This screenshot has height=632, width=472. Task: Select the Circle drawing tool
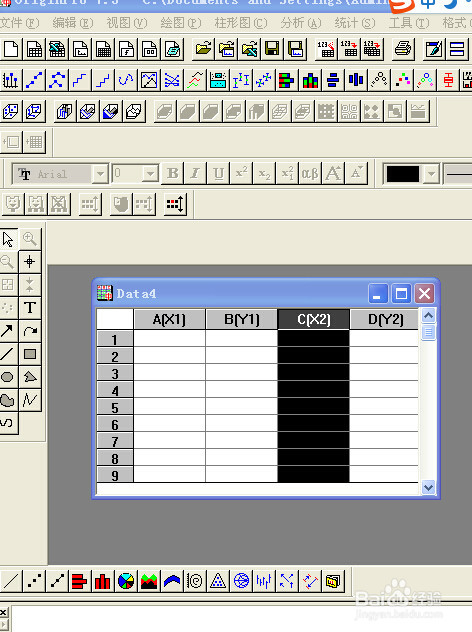8,377
